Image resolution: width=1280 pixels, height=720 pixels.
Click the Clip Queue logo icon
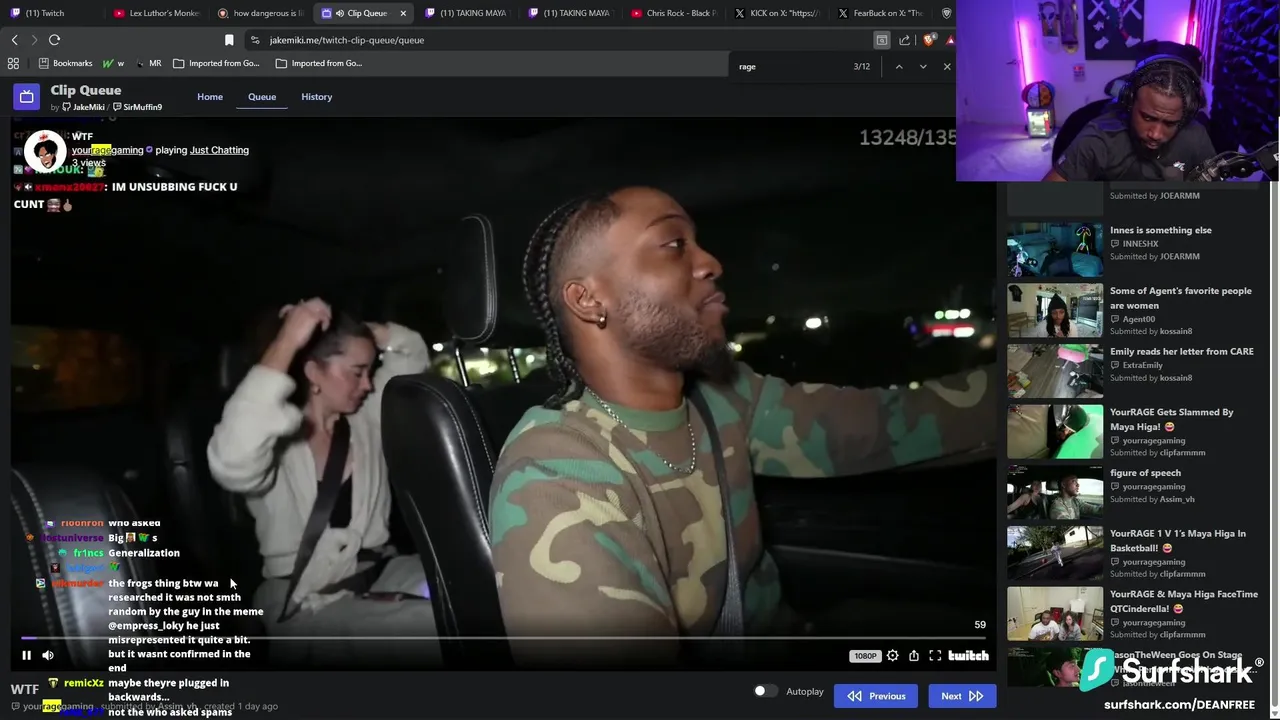(27, 97)
